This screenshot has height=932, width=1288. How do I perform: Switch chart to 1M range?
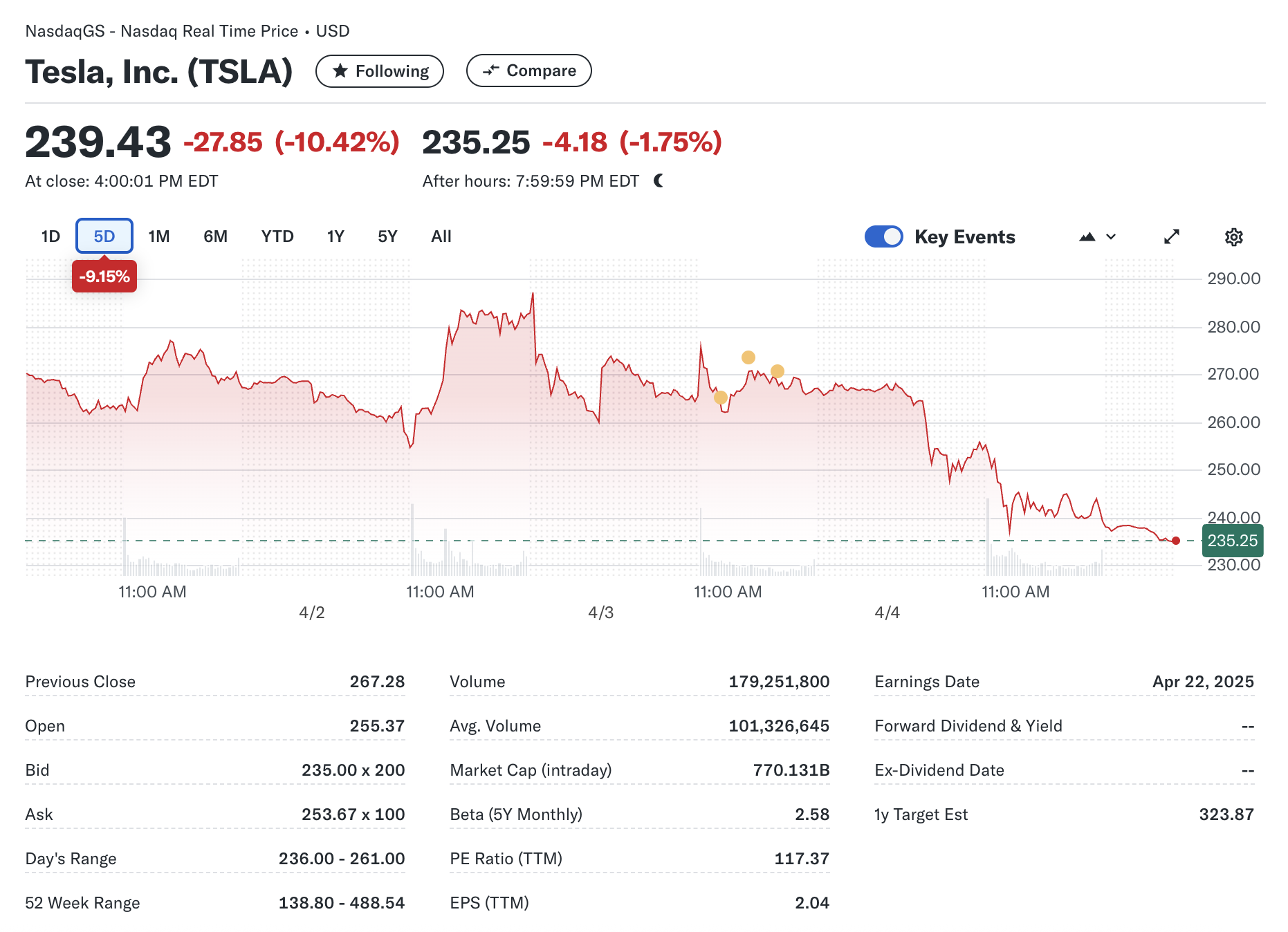(x=159, y=236)
